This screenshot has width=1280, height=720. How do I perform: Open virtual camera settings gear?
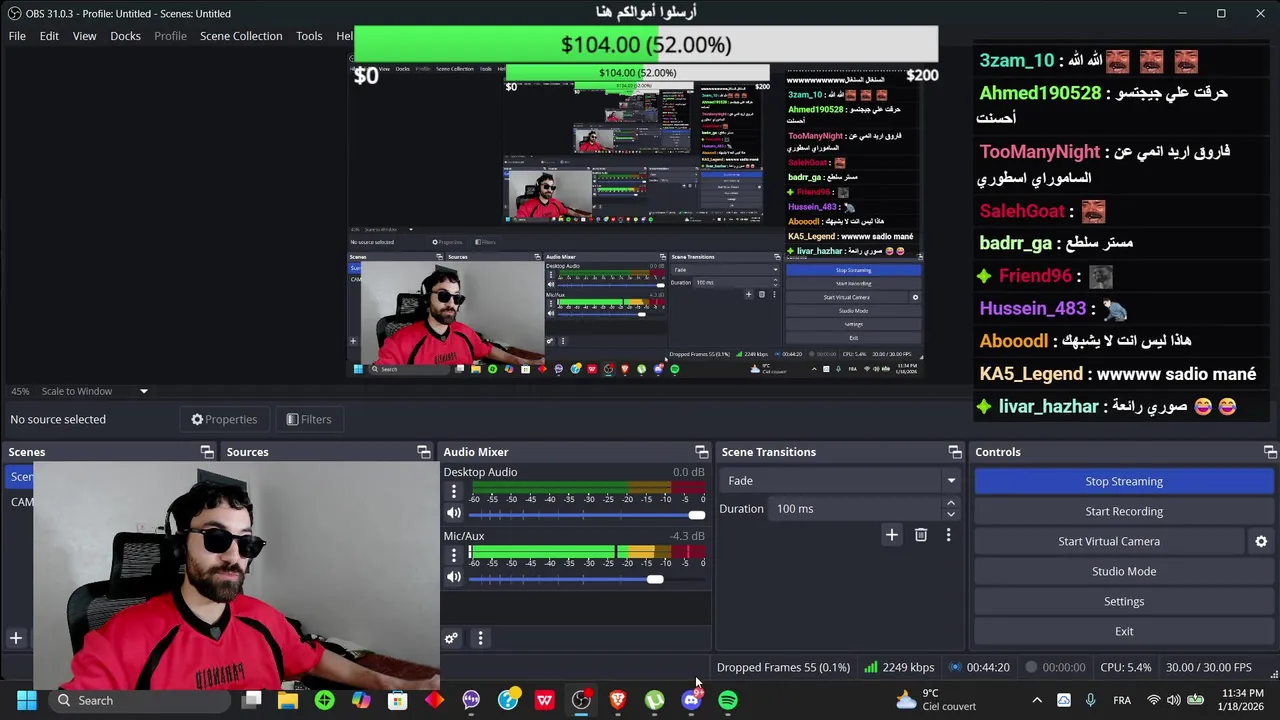[x=1261, y=541]
